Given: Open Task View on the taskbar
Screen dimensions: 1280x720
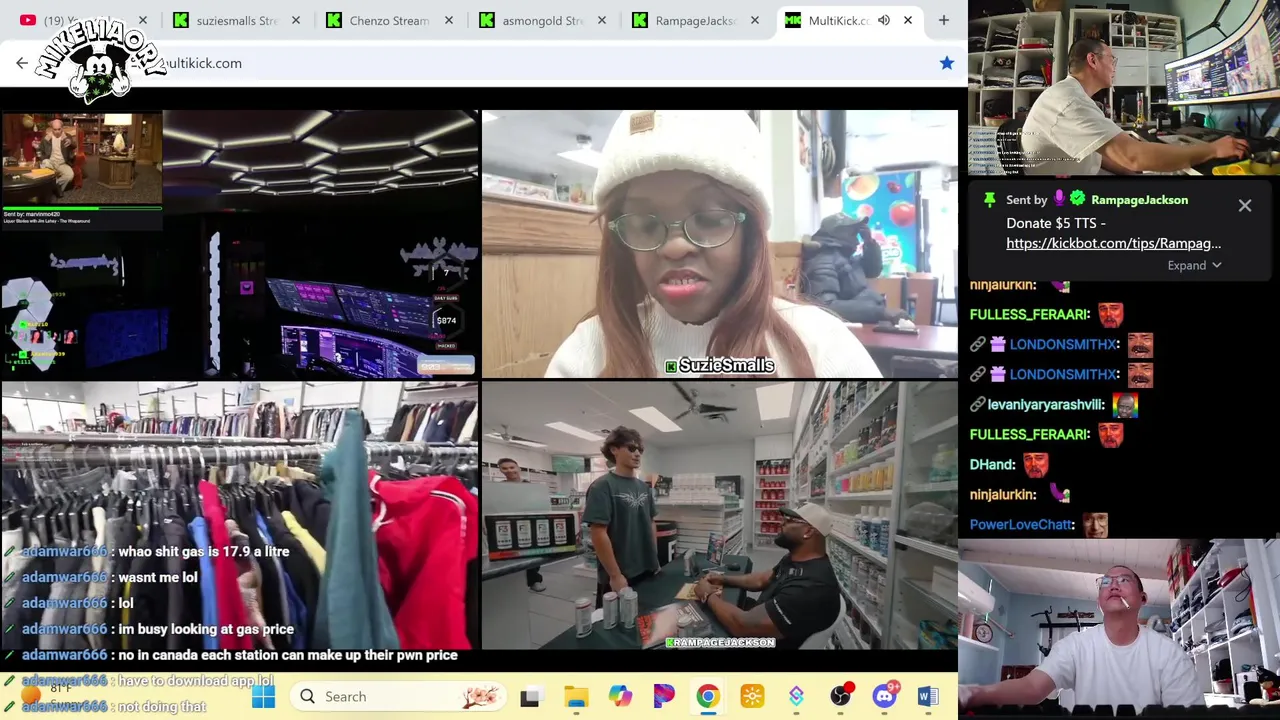Looking at the screenshot, I should coord(530,696).
